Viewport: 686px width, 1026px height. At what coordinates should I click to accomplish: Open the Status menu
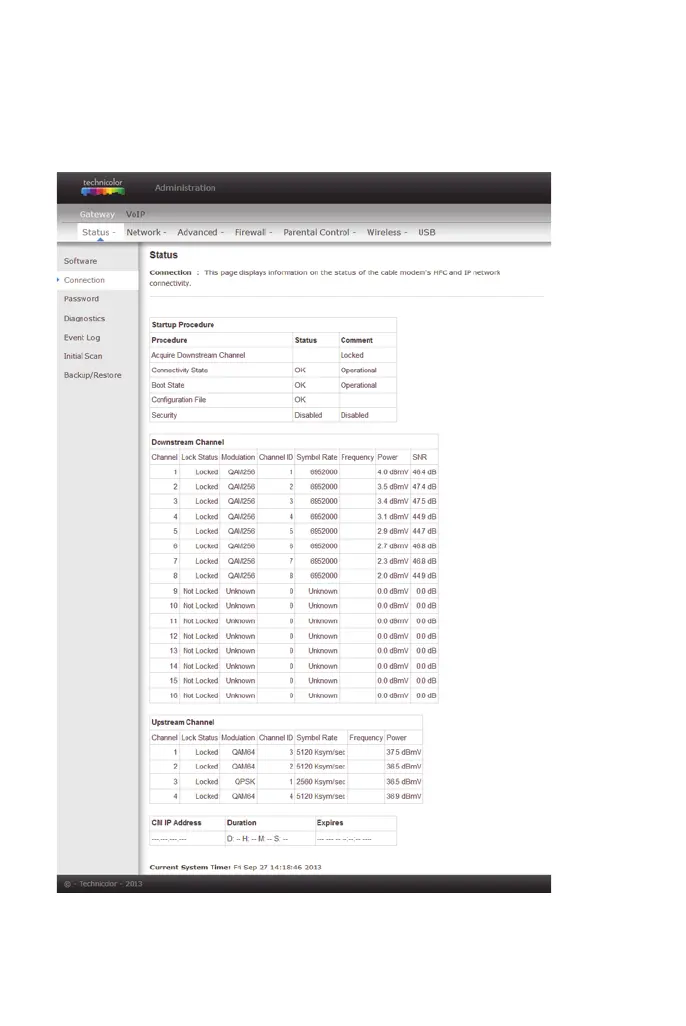(98, 232)
